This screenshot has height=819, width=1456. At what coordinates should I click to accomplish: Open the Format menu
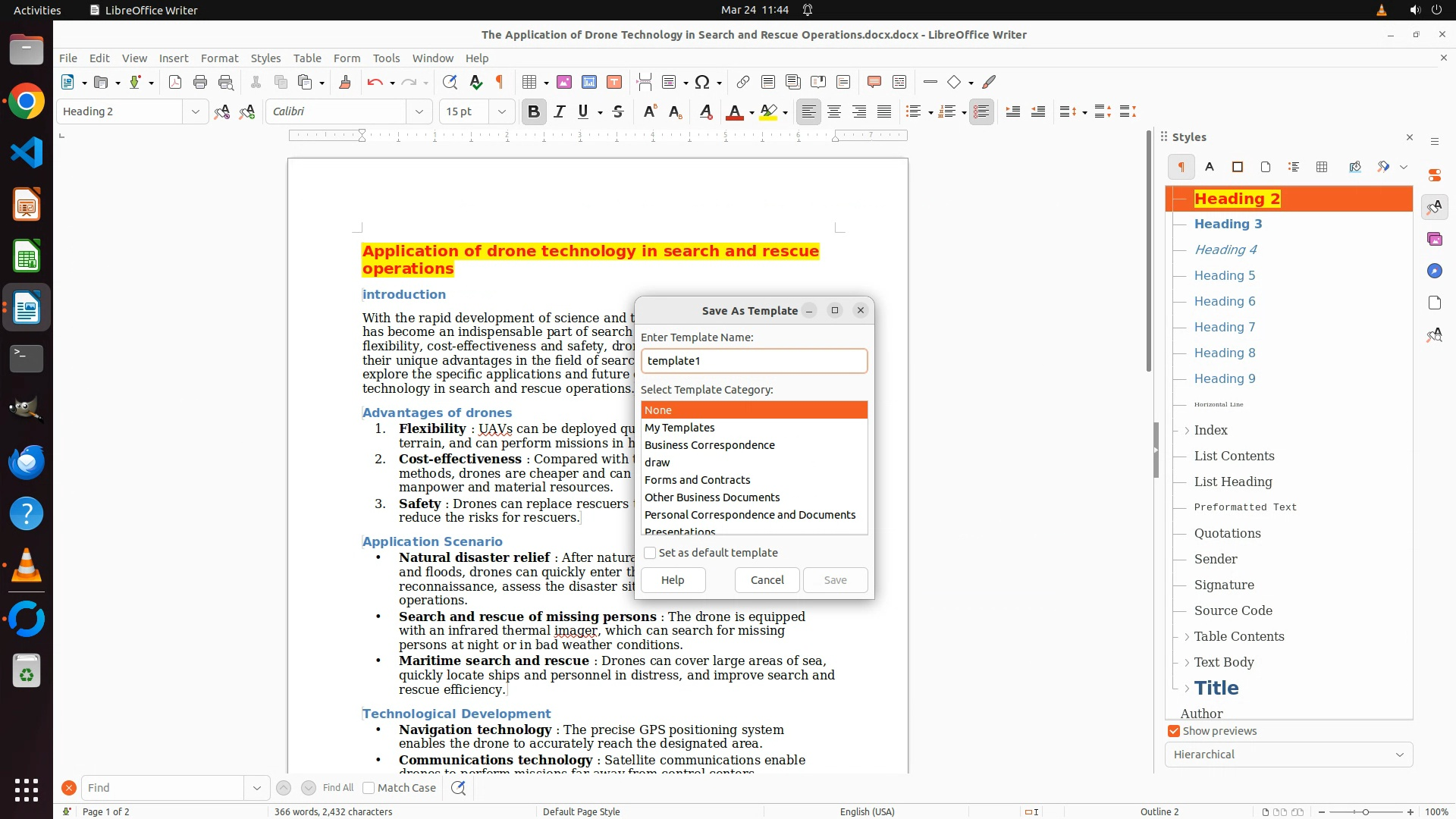click(219, 58)
